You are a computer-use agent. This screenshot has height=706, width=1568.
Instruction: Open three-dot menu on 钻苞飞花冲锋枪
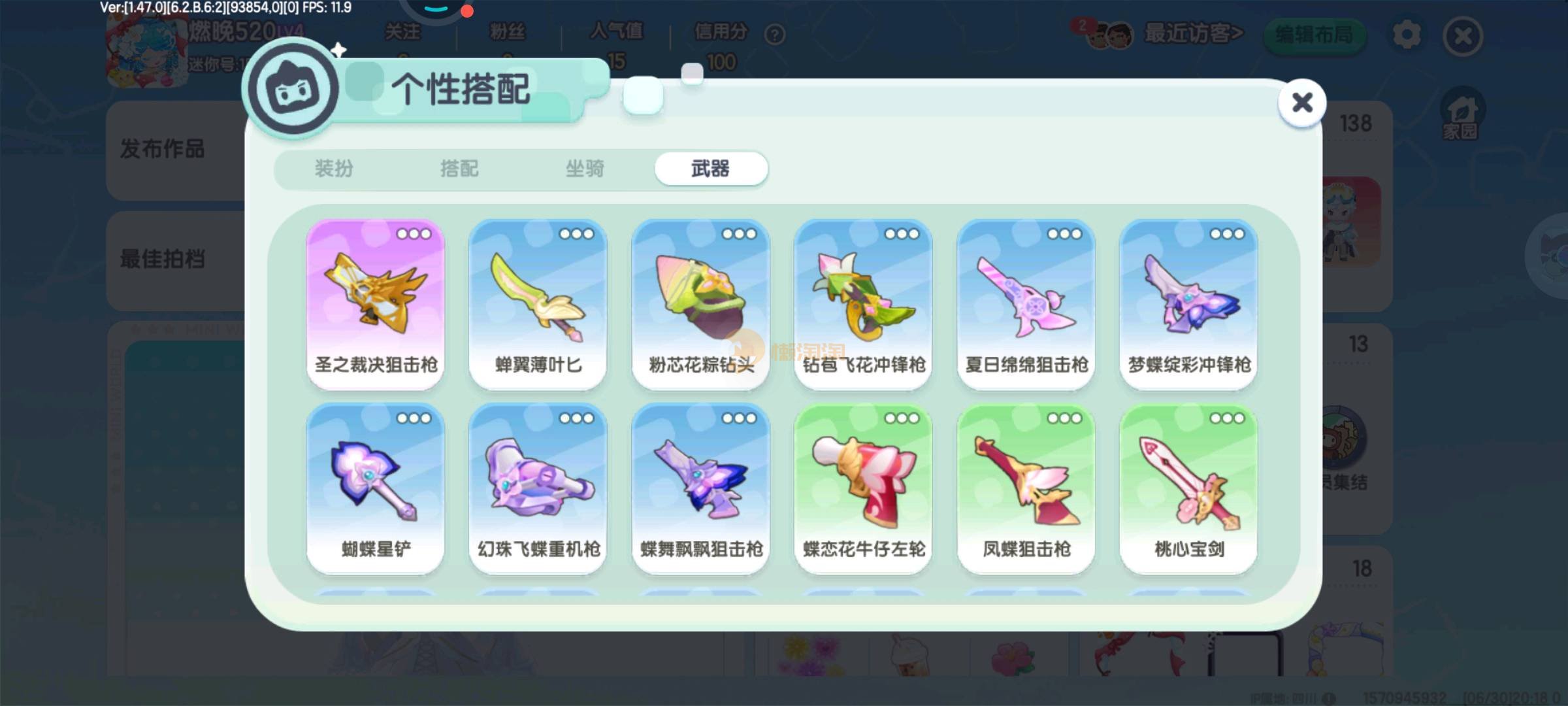pyautogui.click(x=901, y=234)
